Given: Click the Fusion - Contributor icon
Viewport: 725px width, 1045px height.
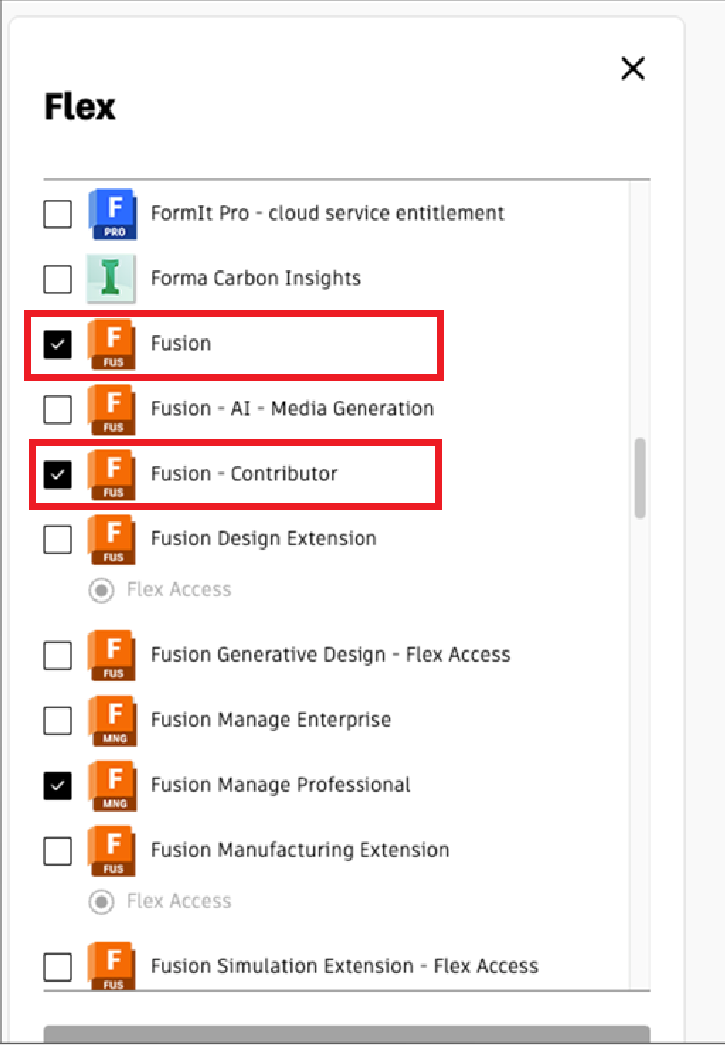Looking at the screenshot, I should point(112,475).
